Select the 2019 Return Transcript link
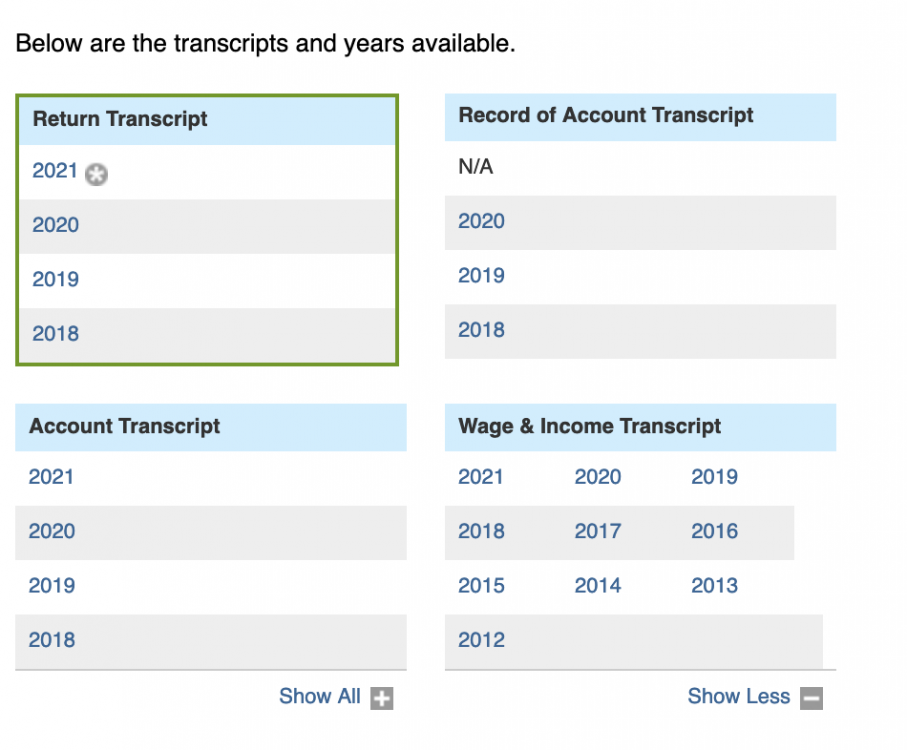This screenshot has width=907, height=750. pos(55,279)
